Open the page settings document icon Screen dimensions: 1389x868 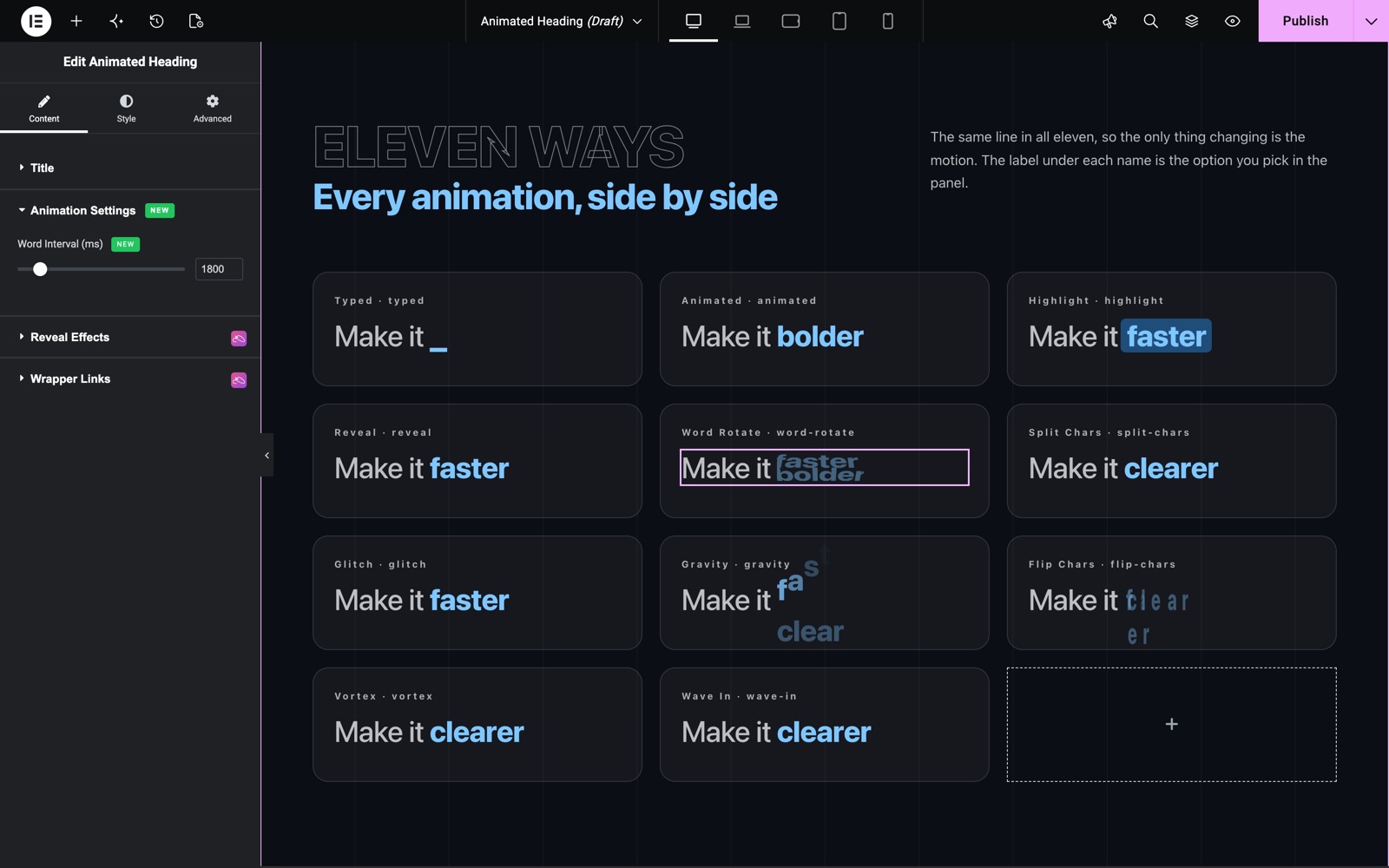point(196,21)
